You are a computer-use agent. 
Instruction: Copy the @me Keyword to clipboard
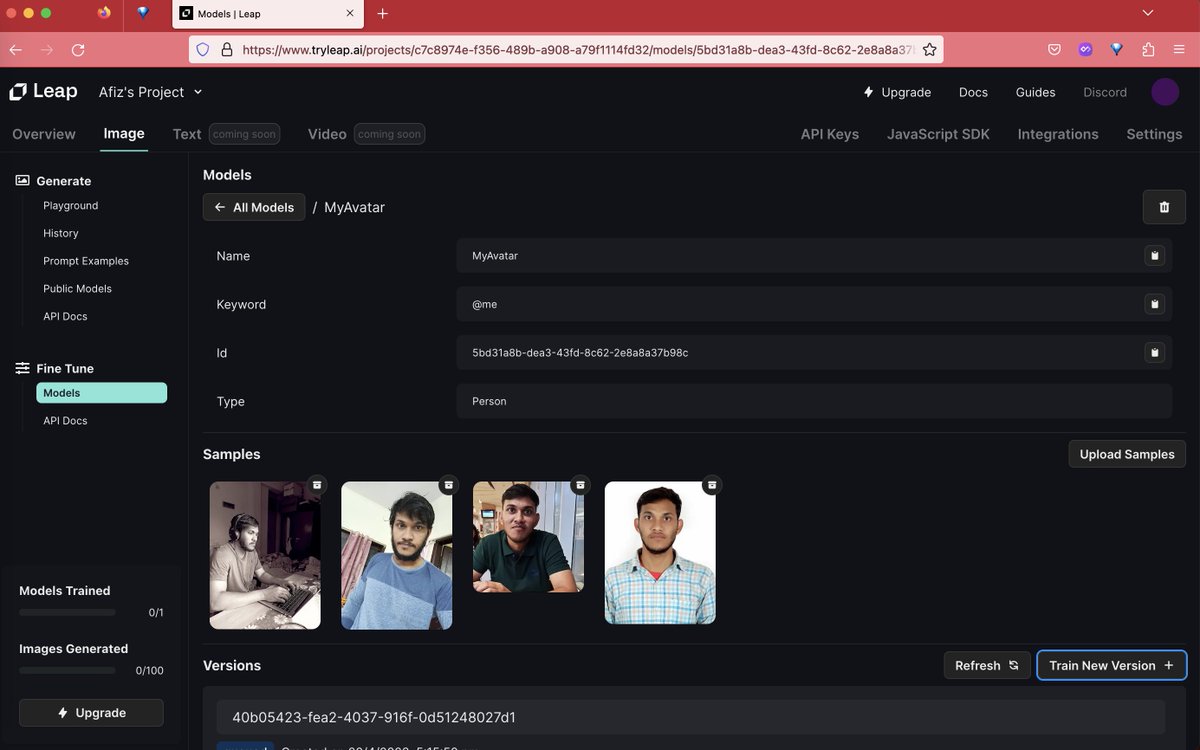point(1155,304)
